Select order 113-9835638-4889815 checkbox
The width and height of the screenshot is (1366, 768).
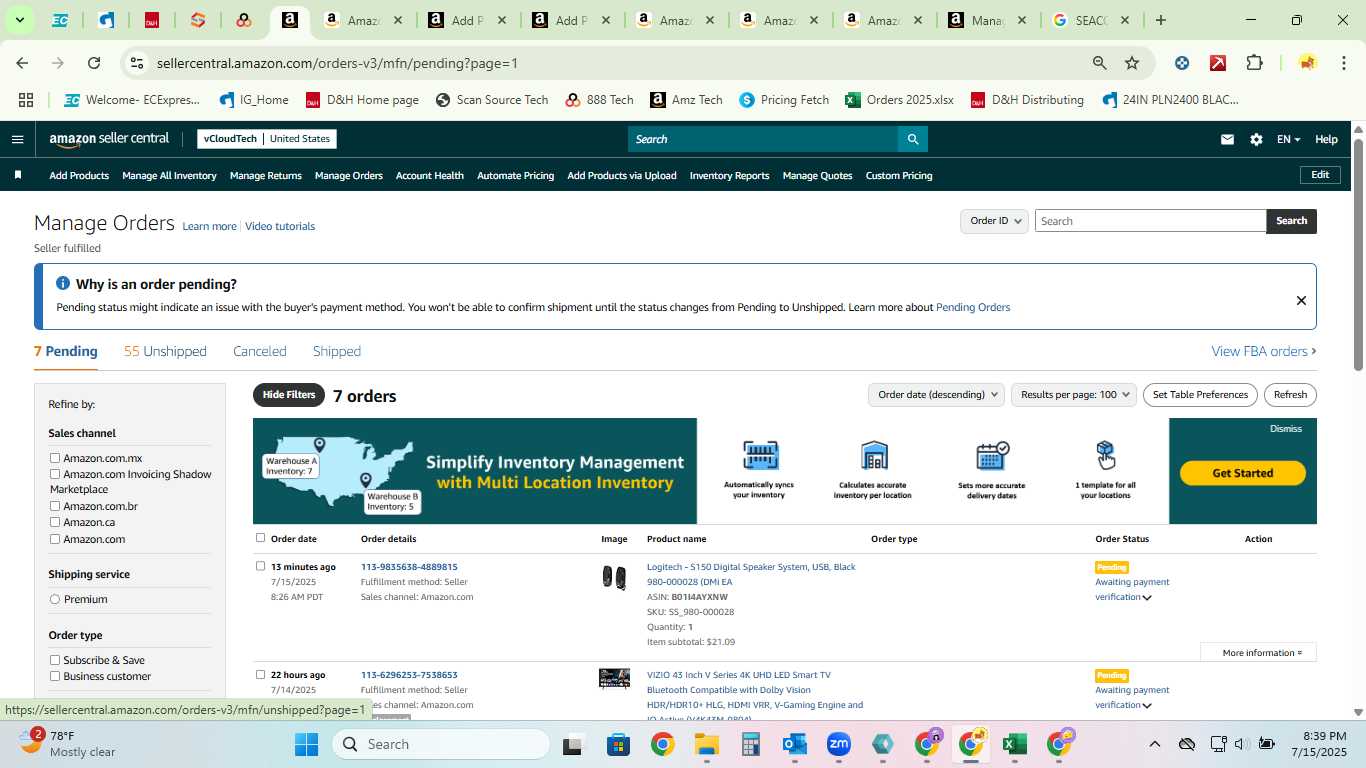[261, 566]
